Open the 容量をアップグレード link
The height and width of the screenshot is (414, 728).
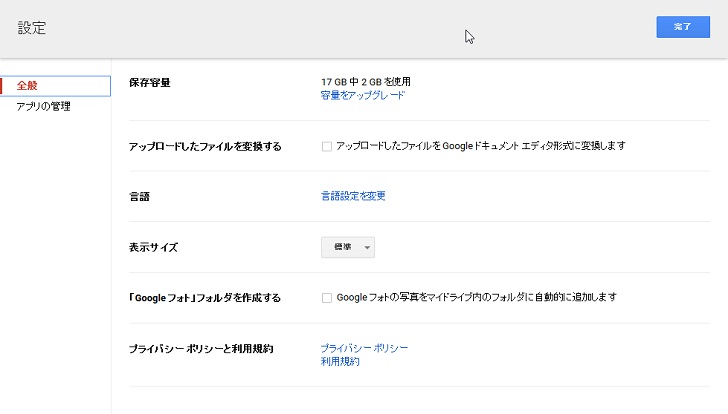(x=362, y=95)
